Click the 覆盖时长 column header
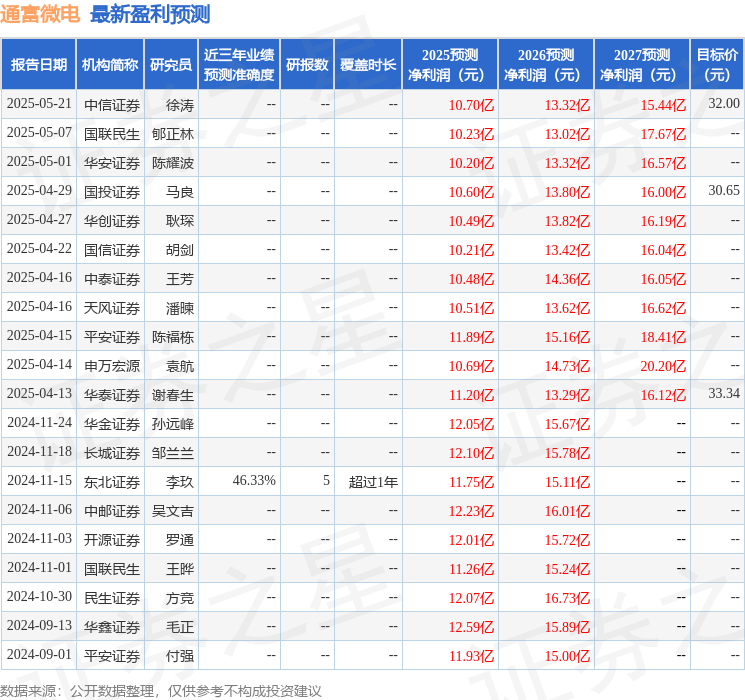The height and width of the screenshot is (700, 745). pyautogui.click(x=368, y=65)
